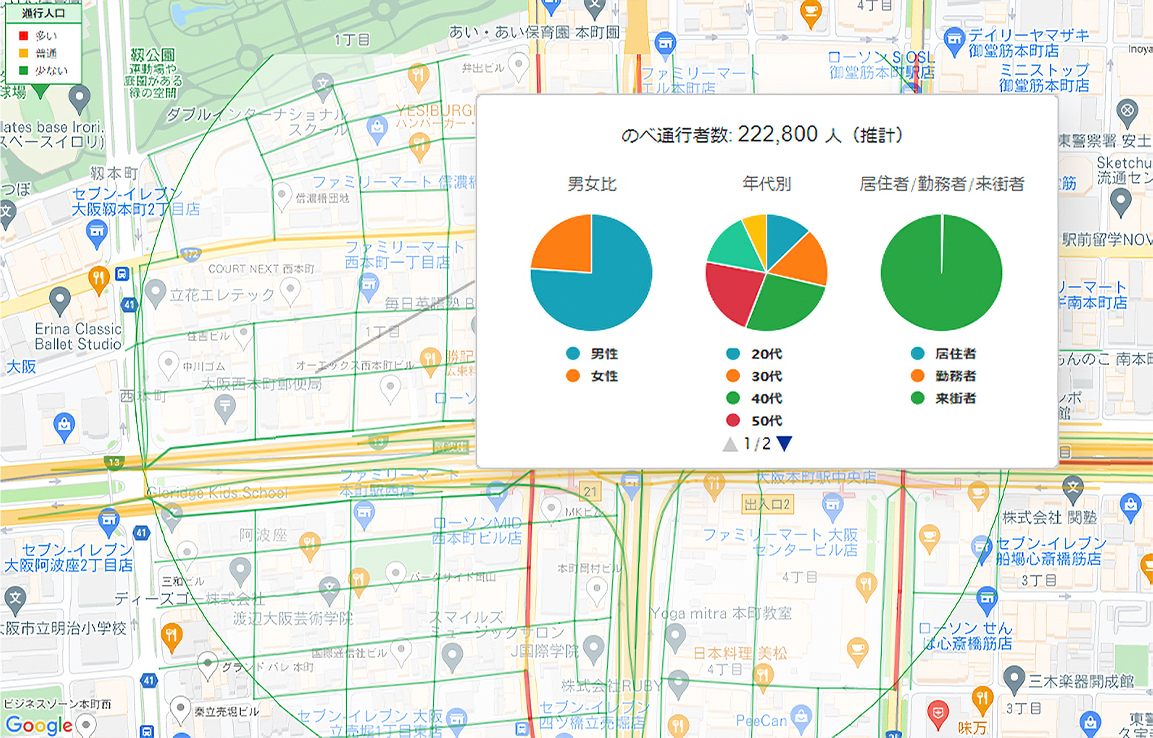Screen dimensions: 1153x738
Task: Click the 30代 legend item
Action: [754, 376]
